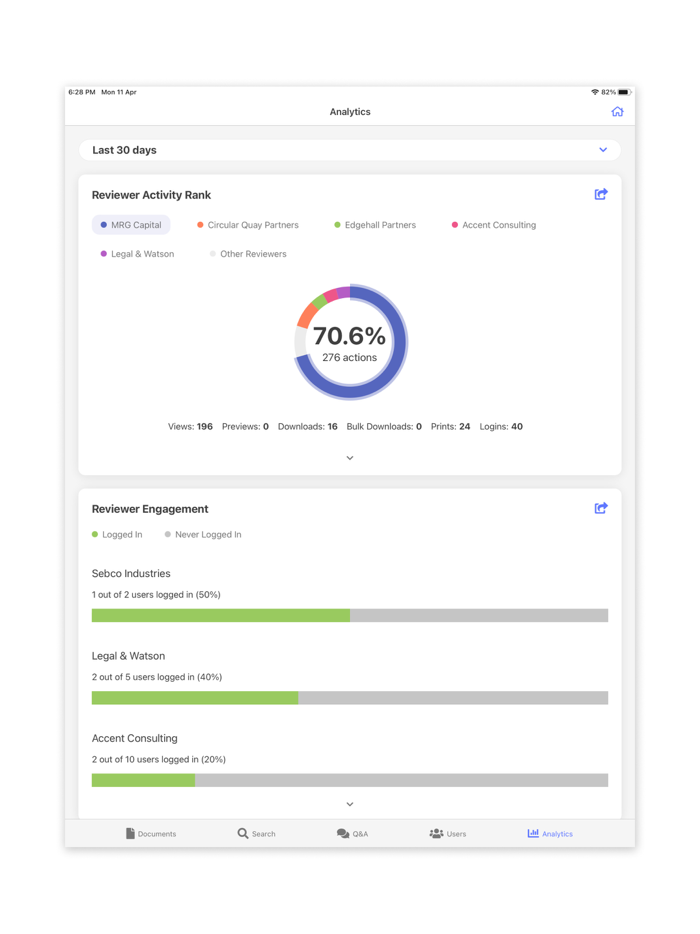Switch to the Users tab
This screenshot has height=934, width=700.
tap(447, 833)
